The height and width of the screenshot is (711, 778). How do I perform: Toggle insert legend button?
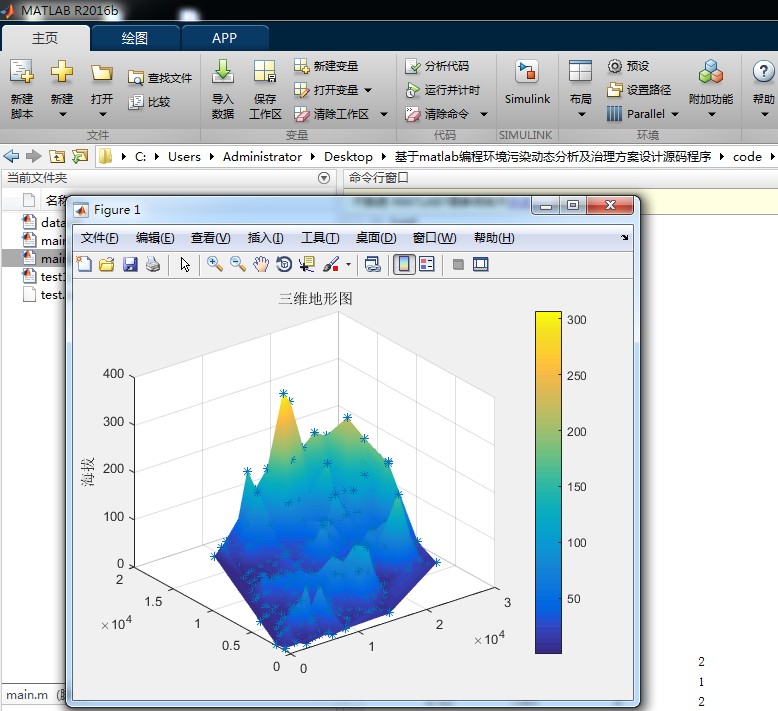point(427,264)
